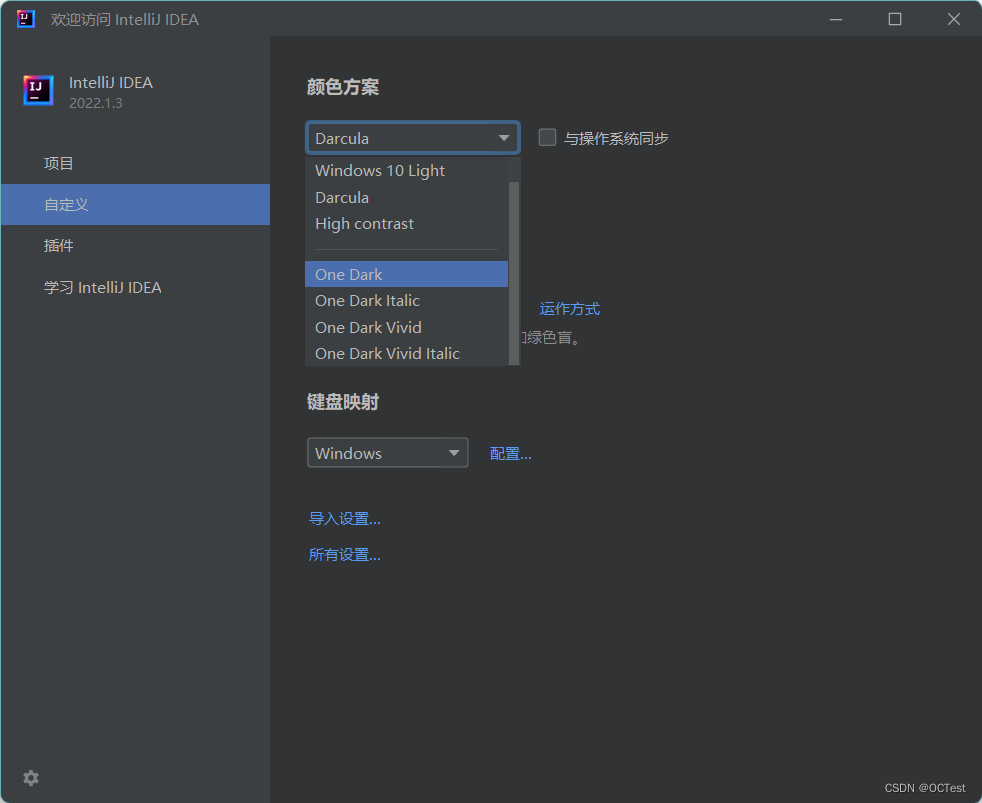The image size is (982, 803).
Task: Pick the One Dark theme
Action: pyautogui.click(x=406, y=274)
